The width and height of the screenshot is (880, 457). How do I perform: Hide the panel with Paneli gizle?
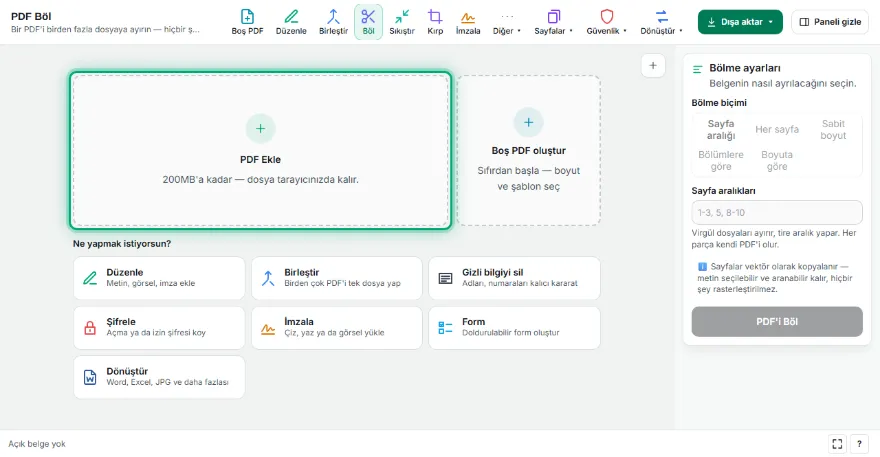[830, 22]
